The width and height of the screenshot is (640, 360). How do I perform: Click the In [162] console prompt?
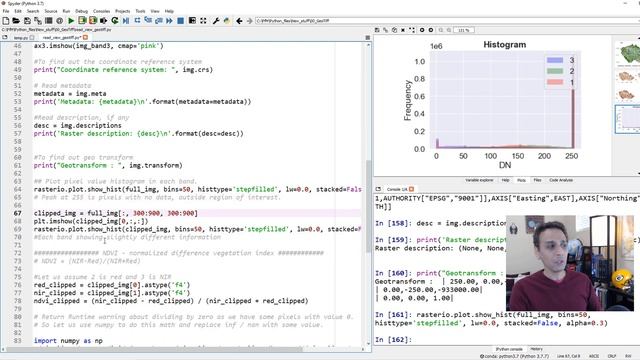tap(393, 340)
